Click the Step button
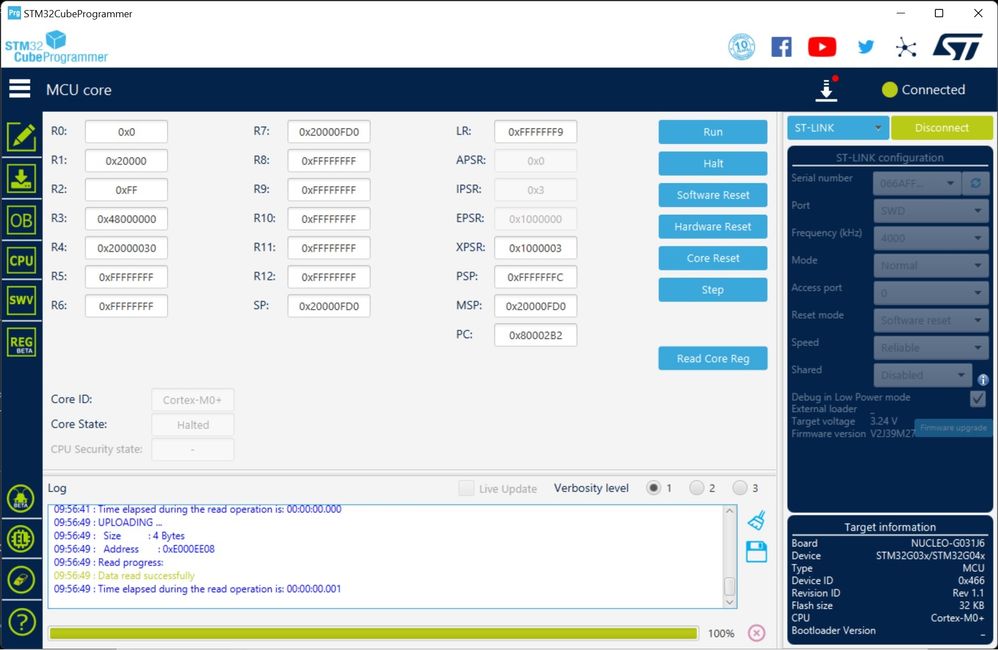Screen dimensions: 998x650 [x=713, y=290]
